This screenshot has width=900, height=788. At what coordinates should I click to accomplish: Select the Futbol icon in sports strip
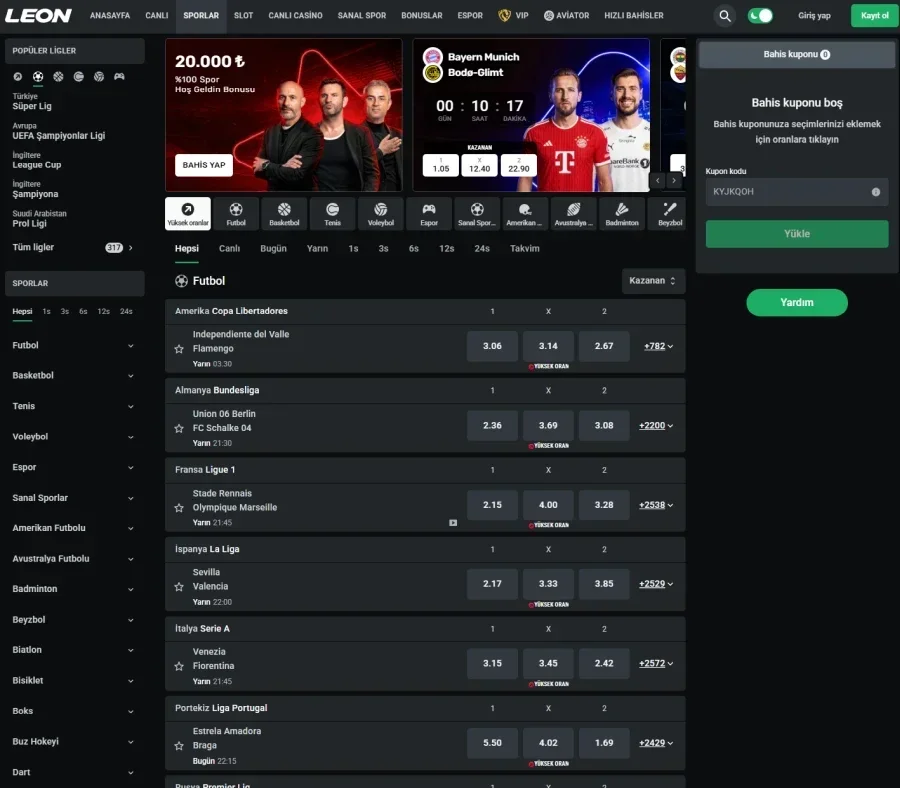236,214
